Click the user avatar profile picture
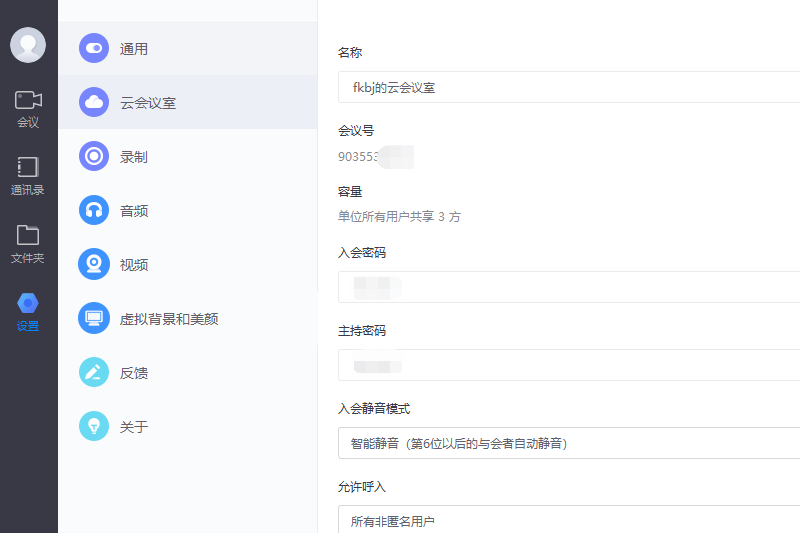The width and height of the screenshot is (800, 533). tap(28, 45)
